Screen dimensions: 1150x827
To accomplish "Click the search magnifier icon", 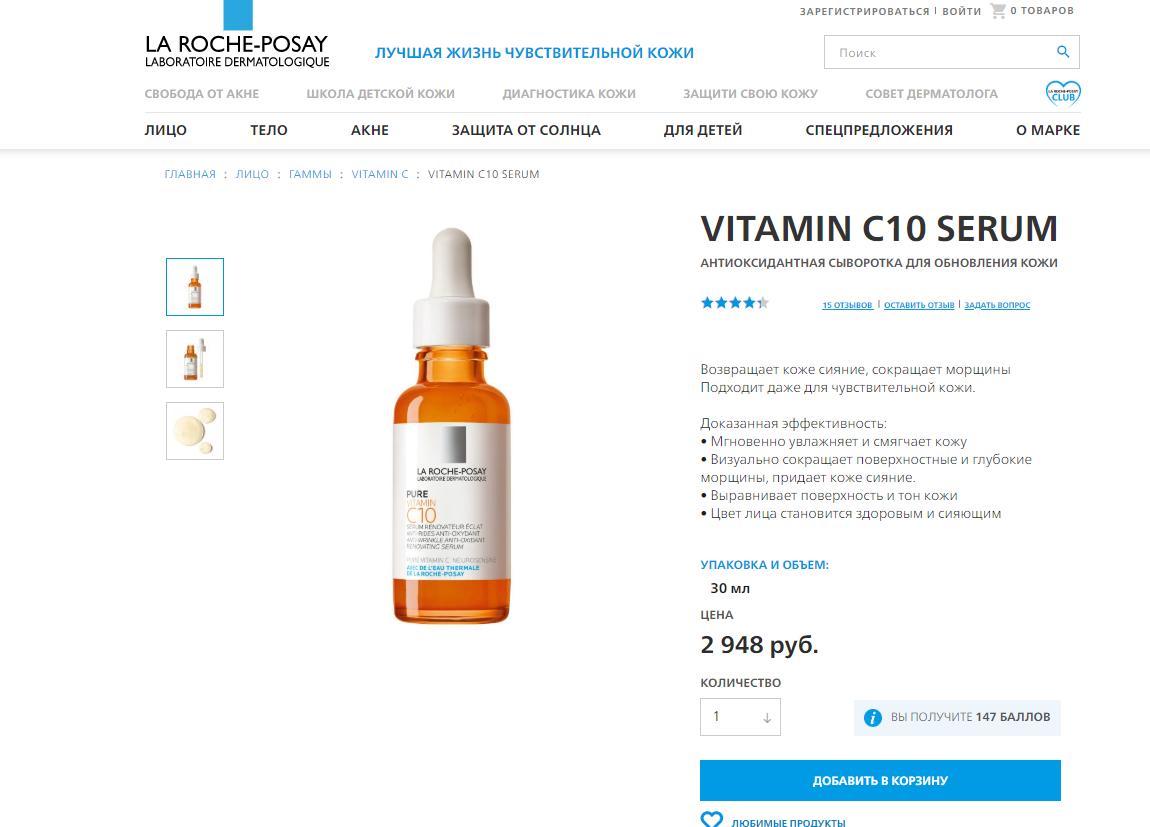I will 1063,52.
